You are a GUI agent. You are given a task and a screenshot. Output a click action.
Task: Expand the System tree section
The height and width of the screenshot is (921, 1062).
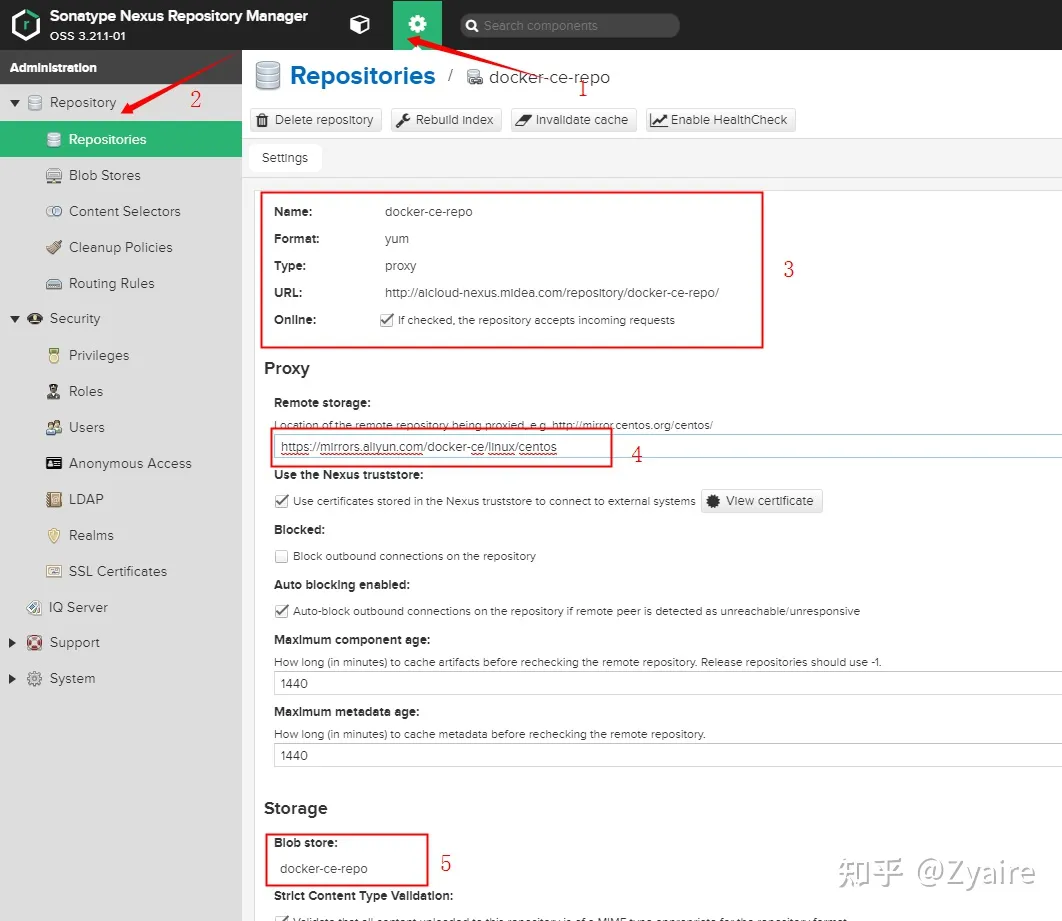click(x=12, y=679)
